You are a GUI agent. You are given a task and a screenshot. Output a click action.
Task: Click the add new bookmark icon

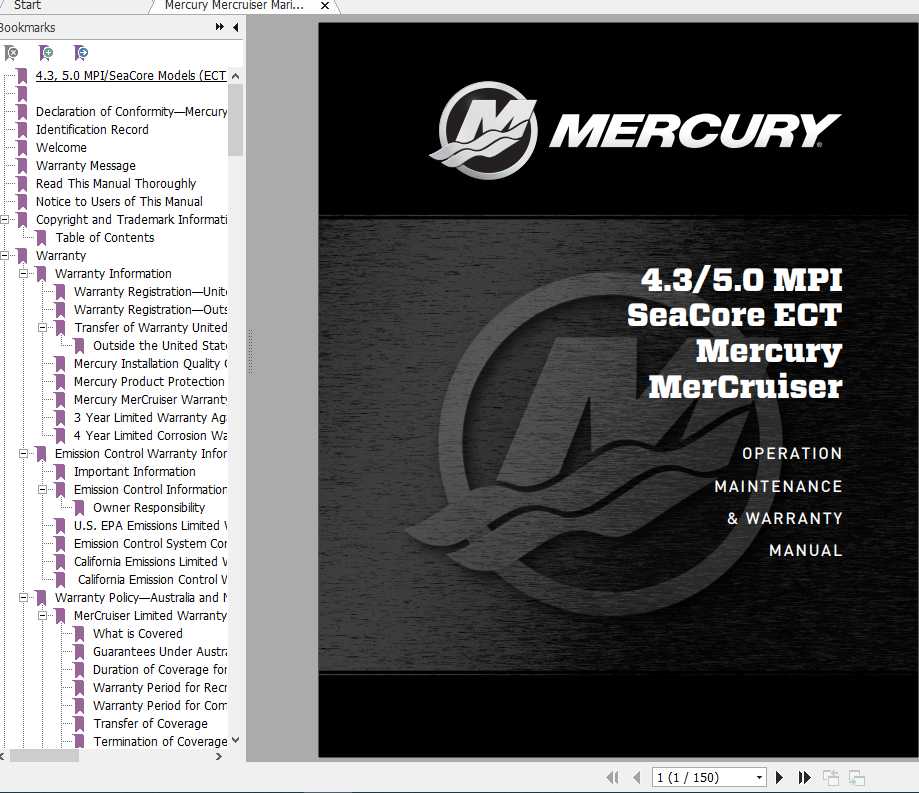pos(46,53)
